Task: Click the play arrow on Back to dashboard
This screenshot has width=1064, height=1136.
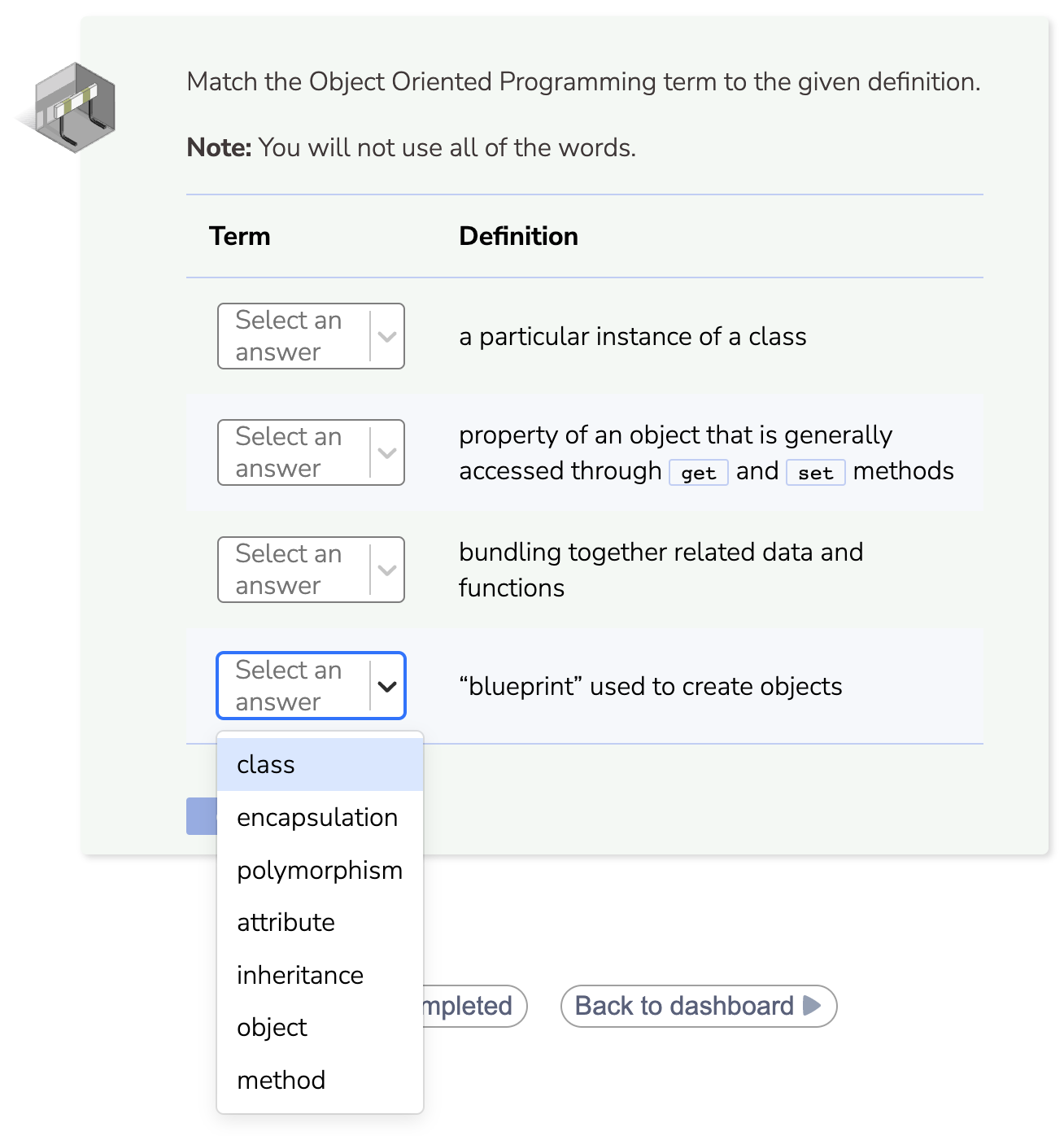Action: point(808,1006)
